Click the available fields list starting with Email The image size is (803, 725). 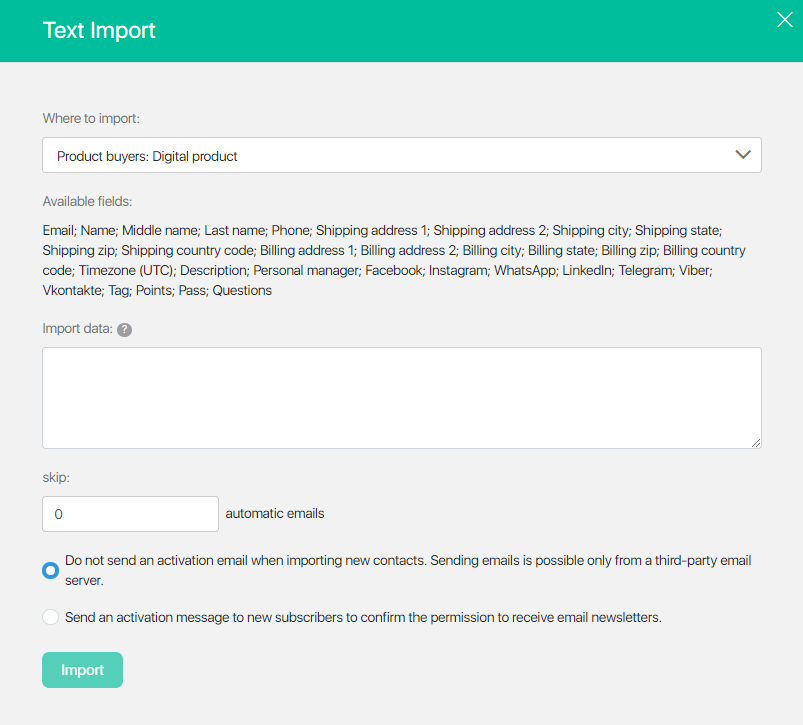[394, 260]
